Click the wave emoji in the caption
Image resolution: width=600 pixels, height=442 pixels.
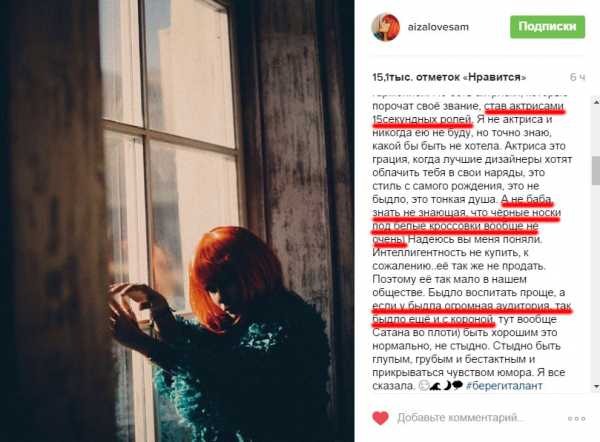tap(435, 386)
